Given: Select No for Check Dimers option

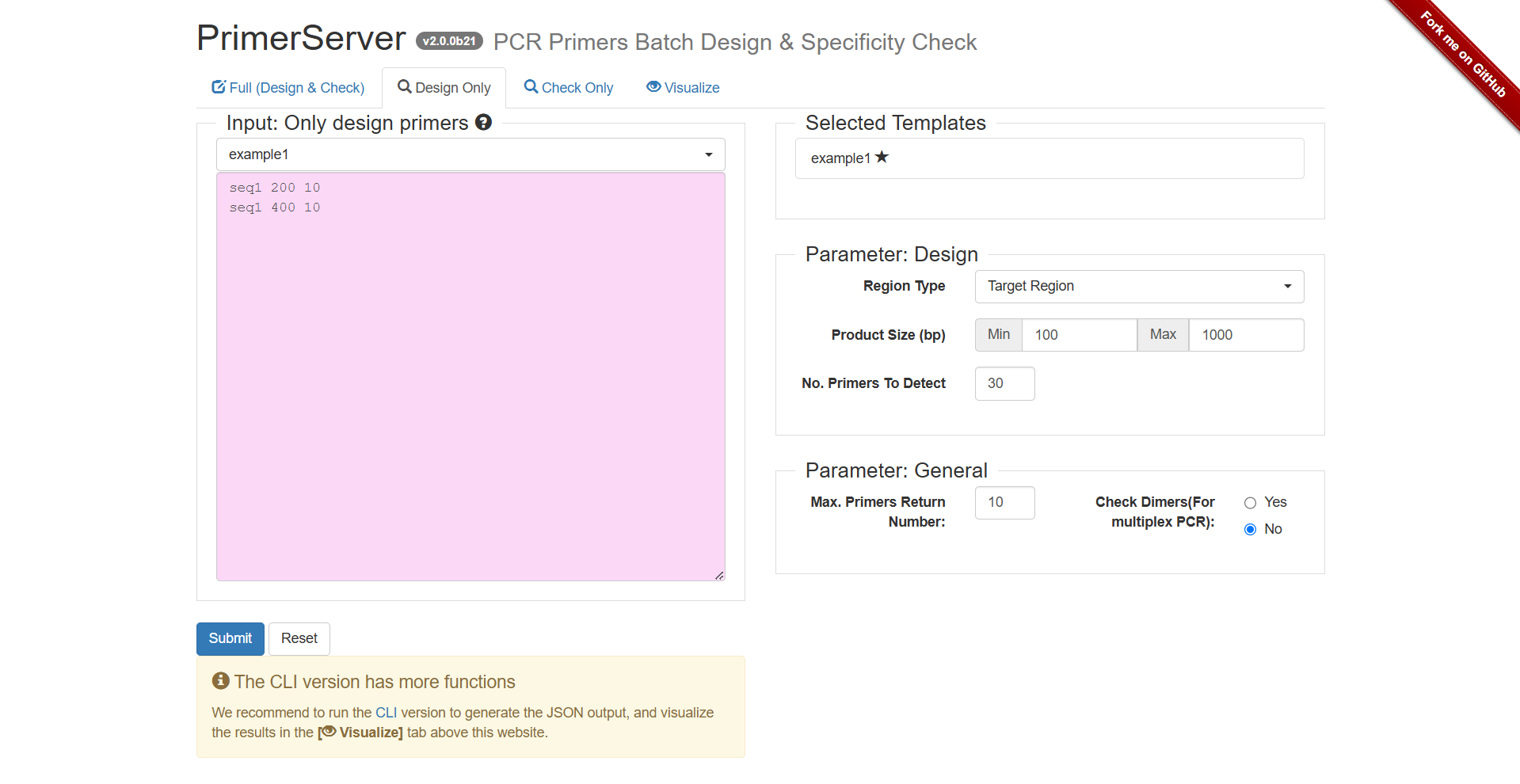Looking at the screenshot, I should [1250, 529].
